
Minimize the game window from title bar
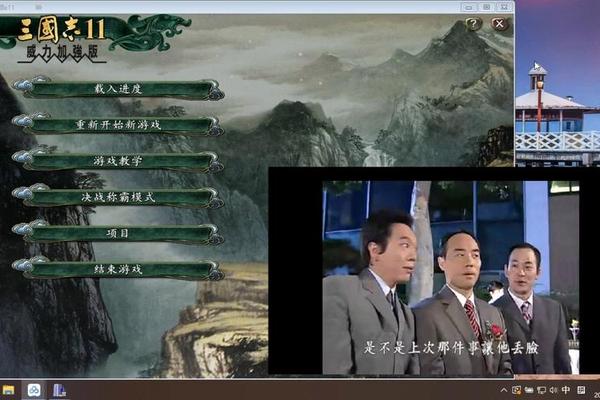click(x=470, y=7)
